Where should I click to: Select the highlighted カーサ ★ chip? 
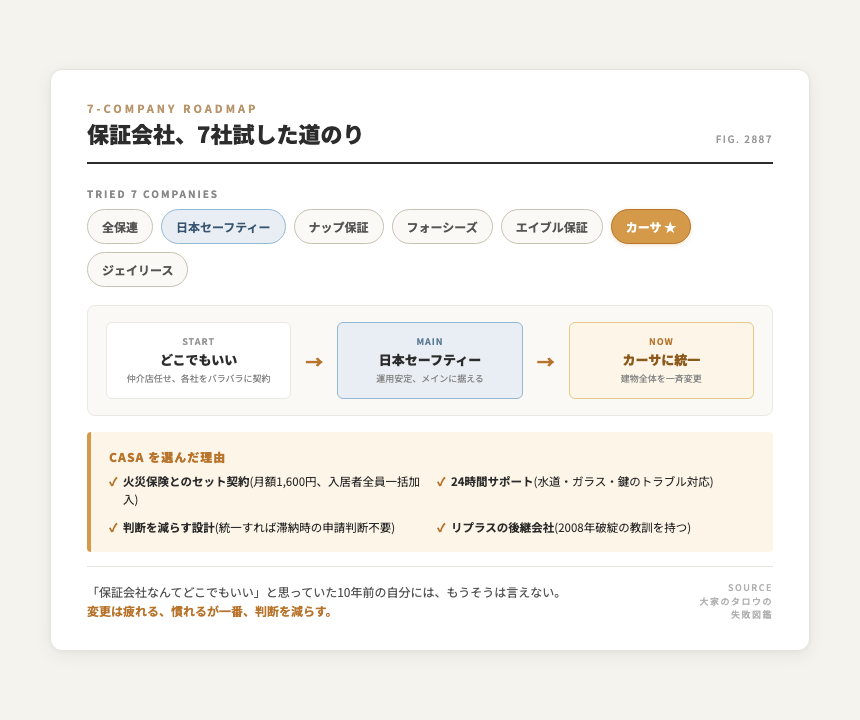650,226
